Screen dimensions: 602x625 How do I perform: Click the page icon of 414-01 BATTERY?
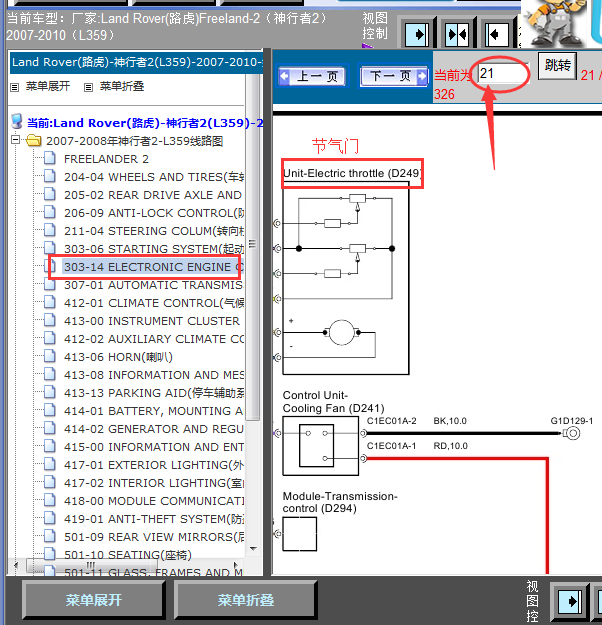click(x=50, y=410)
